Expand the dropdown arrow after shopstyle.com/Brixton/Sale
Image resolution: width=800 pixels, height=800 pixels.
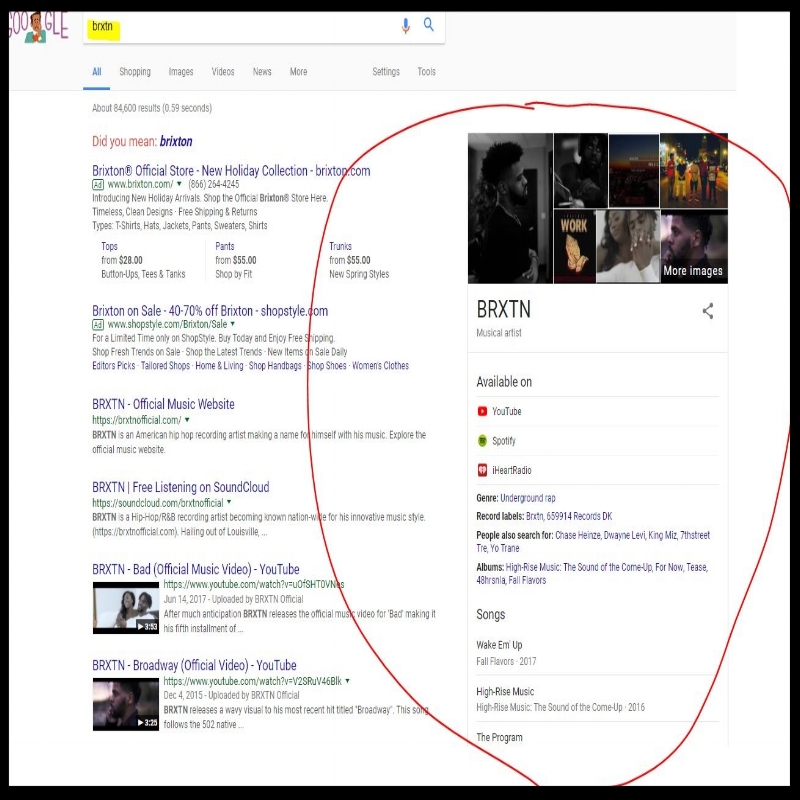(x=233, y=324)
